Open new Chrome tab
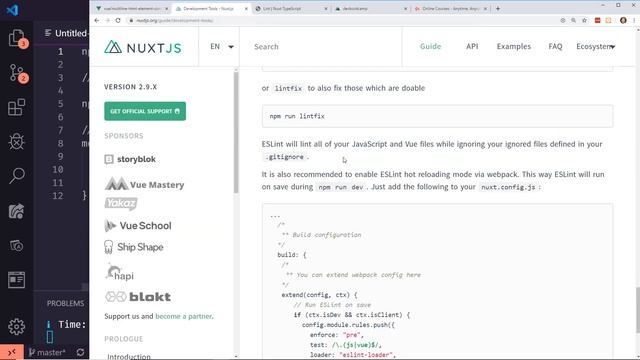This screenshot has height=360, width=640. (498, 9)
